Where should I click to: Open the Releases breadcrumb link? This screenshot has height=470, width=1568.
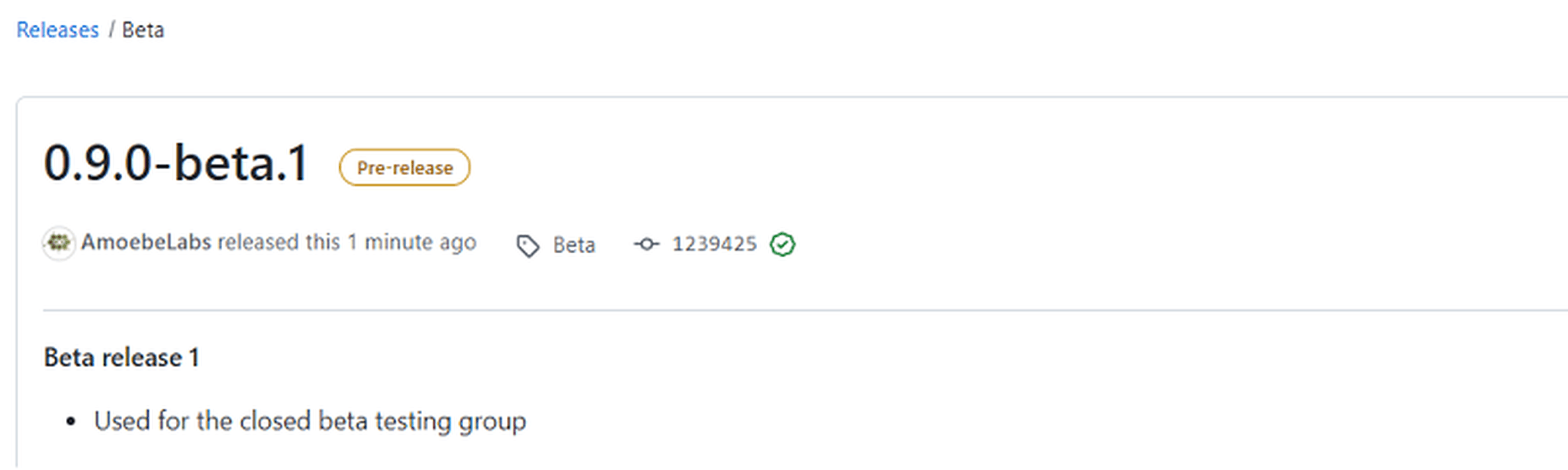click(57, 30)
